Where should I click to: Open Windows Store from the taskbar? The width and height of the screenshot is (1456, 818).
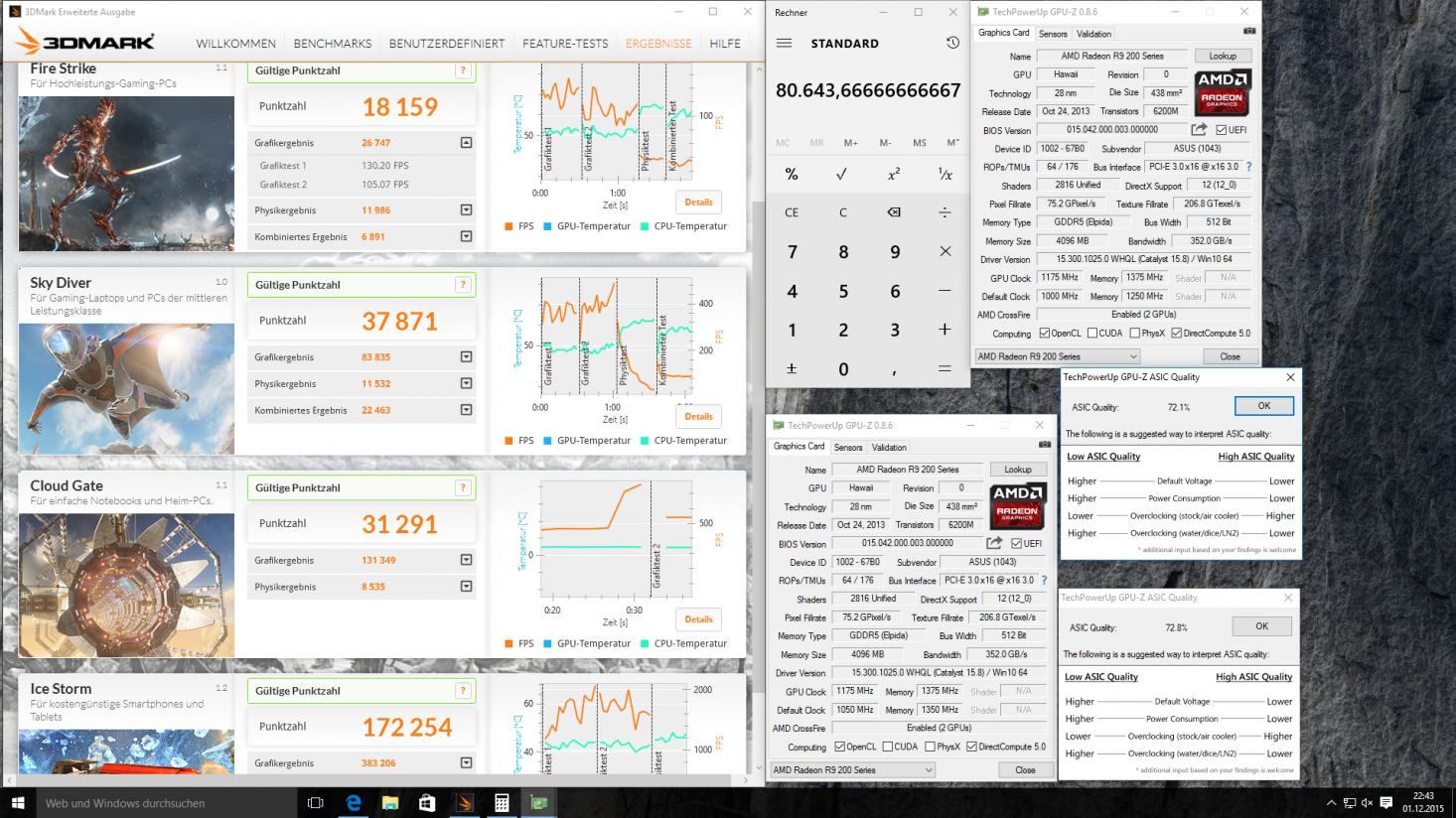coord(427,802)
